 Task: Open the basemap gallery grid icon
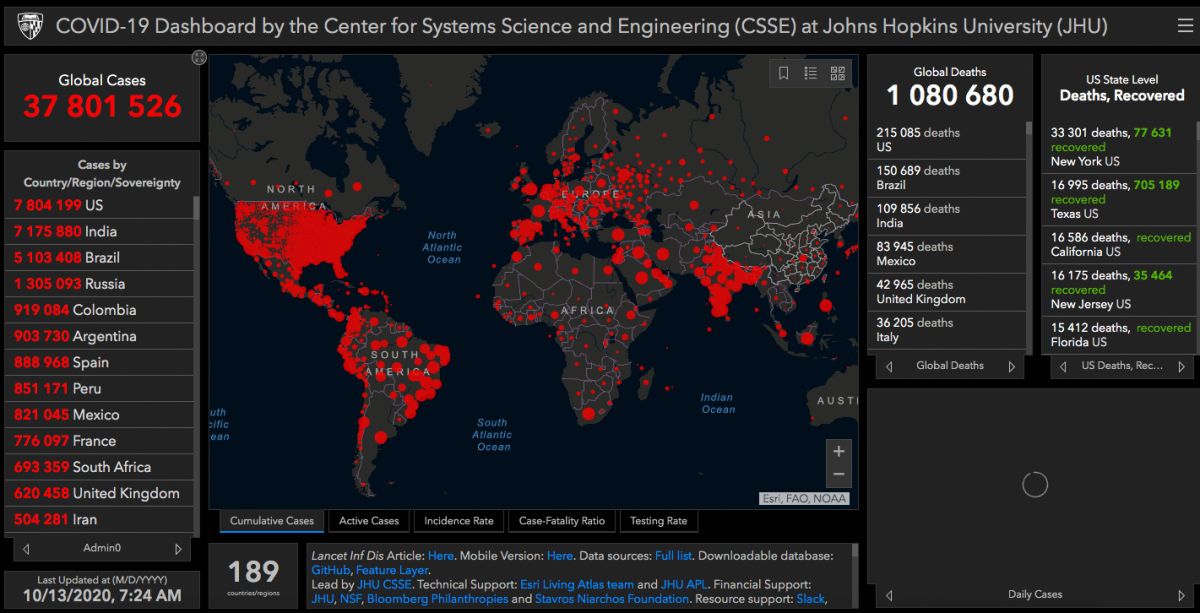(x=838, y=73)
